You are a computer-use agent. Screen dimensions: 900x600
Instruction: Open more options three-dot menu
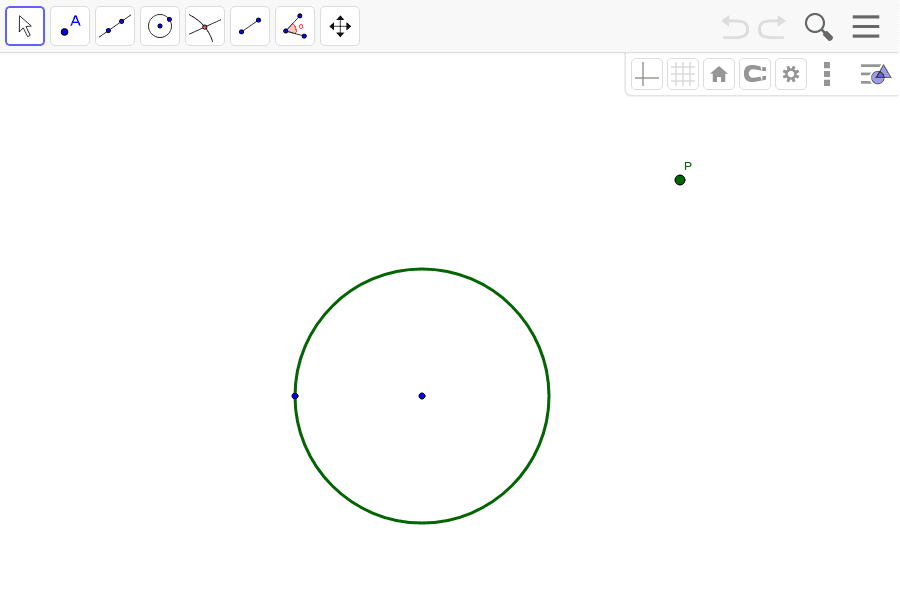point(827,74)
